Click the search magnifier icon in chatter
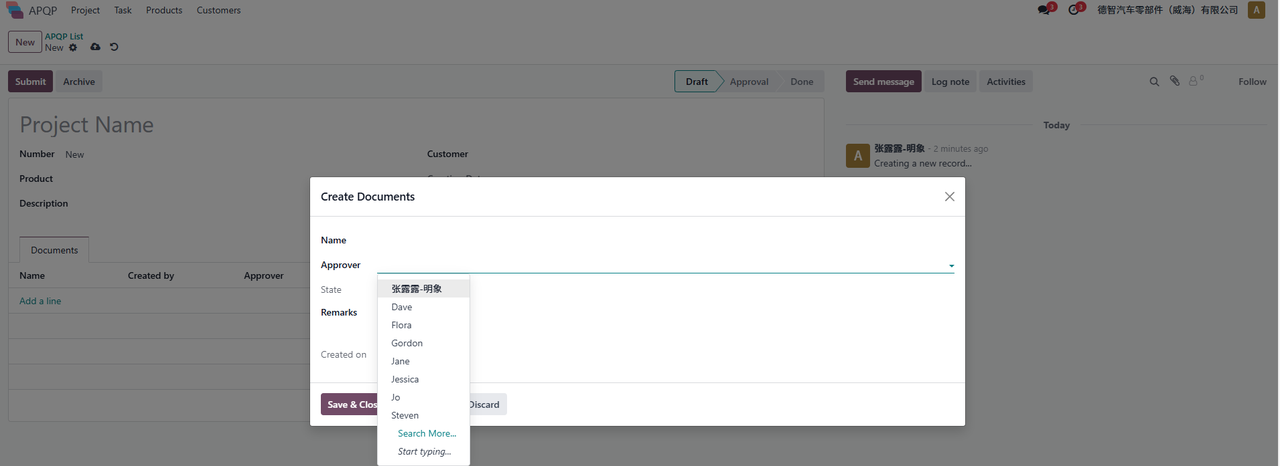 pos(1154,82)
